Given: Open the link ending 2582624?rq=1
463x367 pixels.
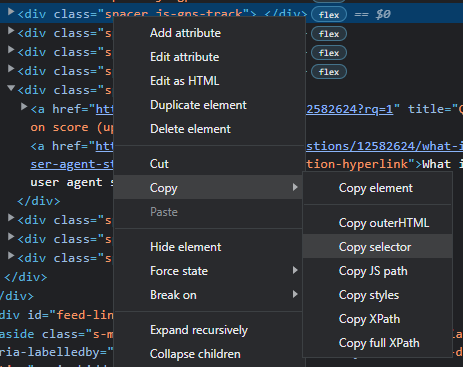Looking at the screenshot, I should 350,109.
